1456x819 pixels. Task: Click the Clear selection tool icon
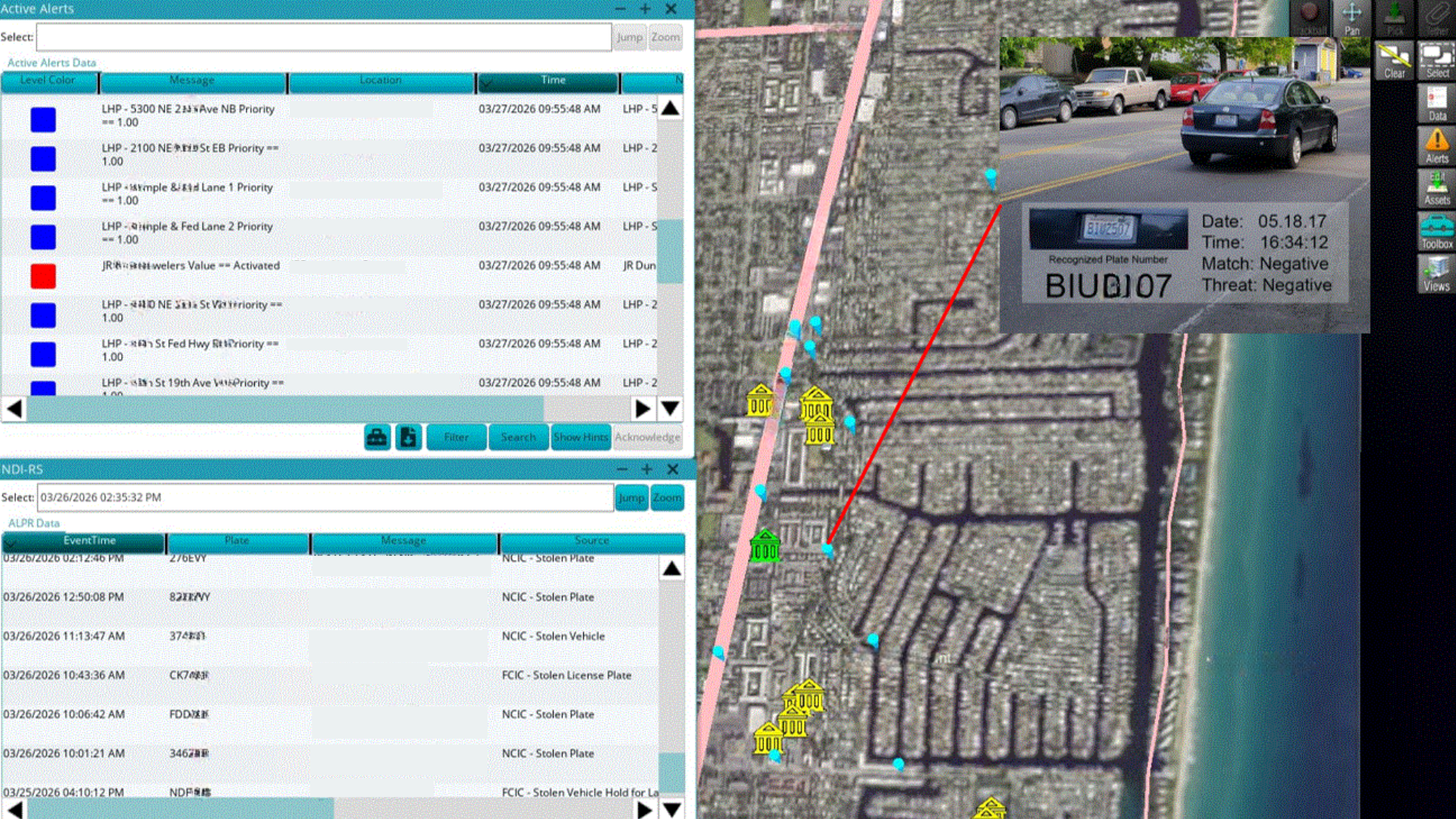click(1394, 61)
